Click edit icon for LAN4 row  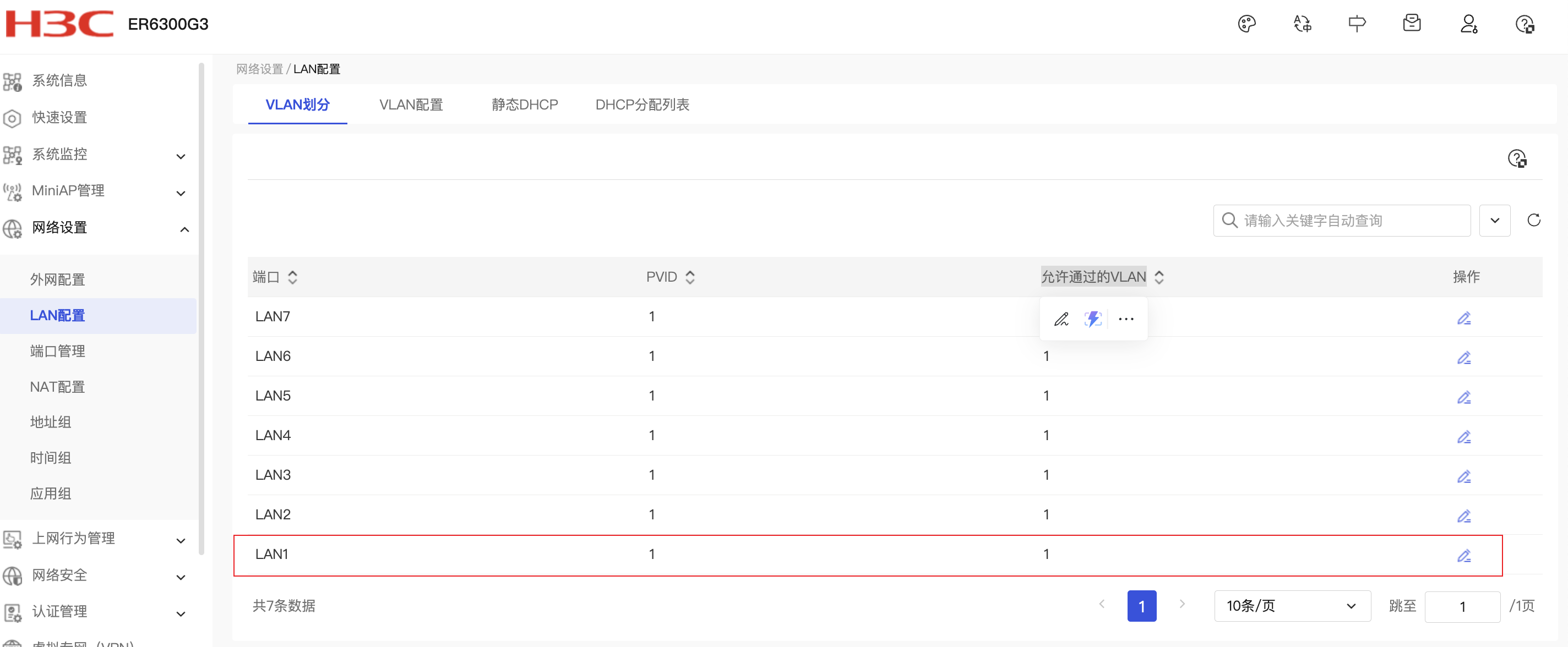click(1463, 437)
